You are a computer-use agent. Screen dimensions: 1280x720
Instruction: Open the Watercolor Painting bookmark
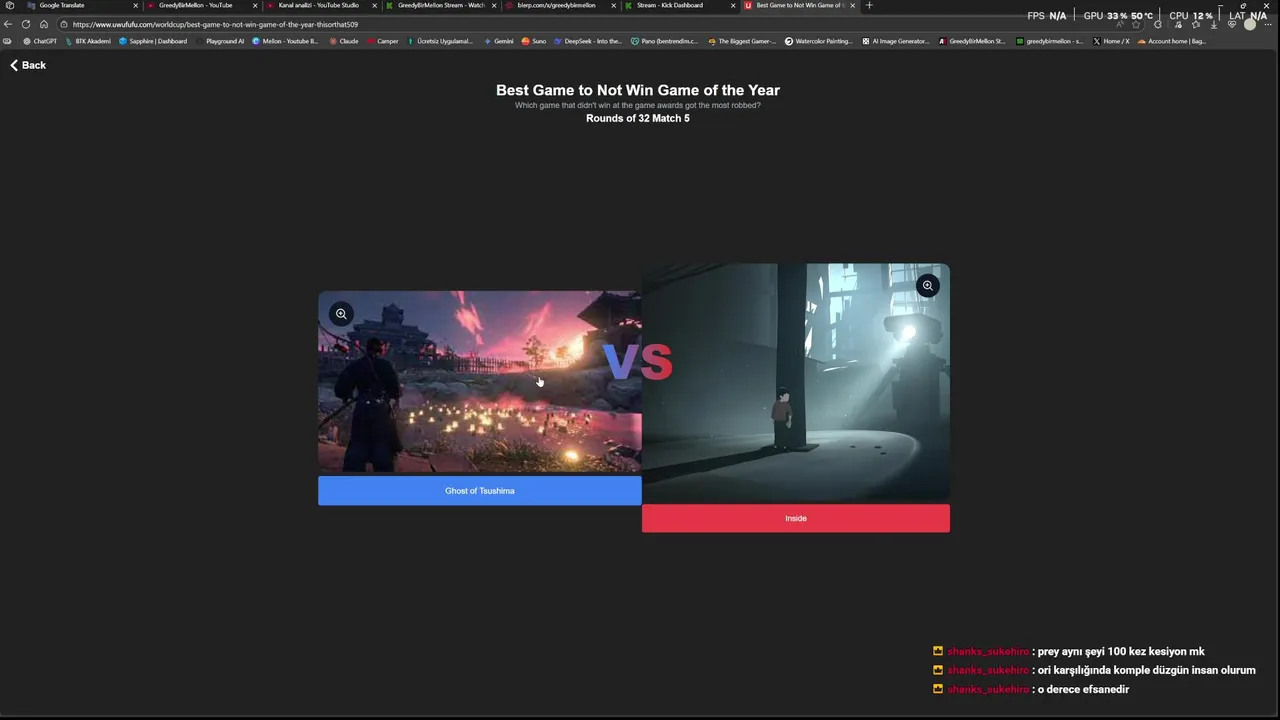pos(819,41)
